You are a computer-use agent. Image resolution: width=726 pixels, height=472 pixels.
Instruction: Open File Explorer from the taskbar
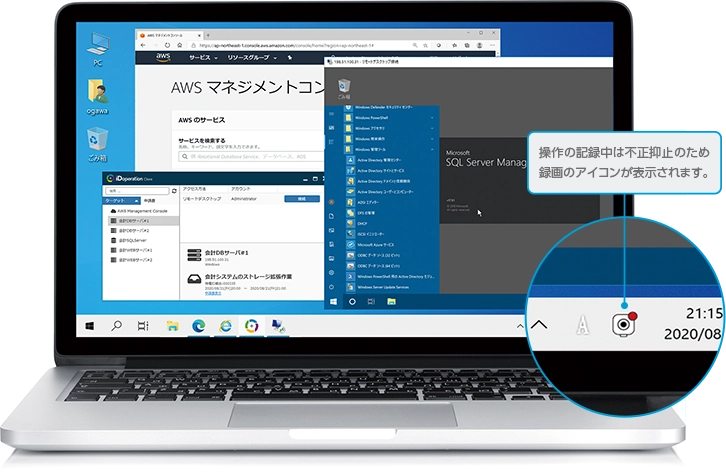[172, 325]
